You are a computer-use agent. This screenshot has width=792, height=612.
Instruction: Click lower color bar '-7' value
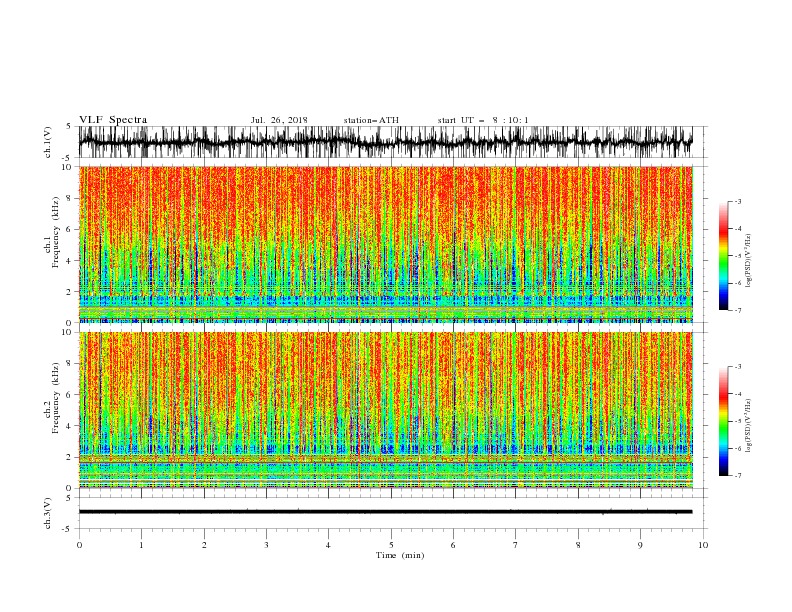click(x=737, y=475)
